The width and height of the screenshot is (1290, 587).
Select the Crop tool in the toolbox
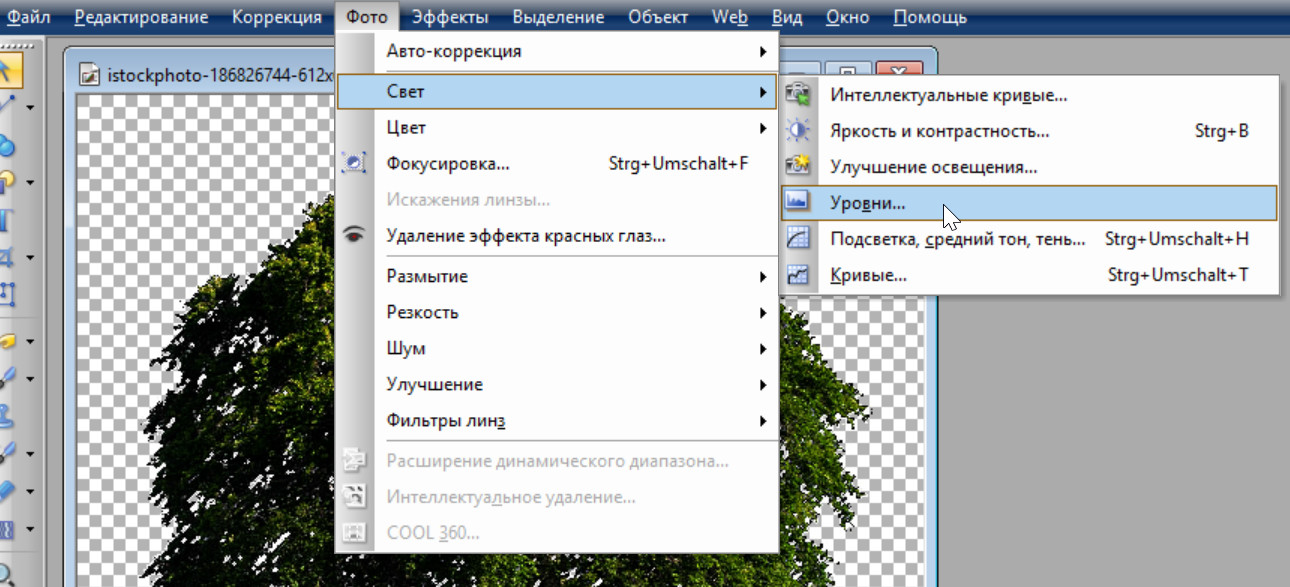8,257
